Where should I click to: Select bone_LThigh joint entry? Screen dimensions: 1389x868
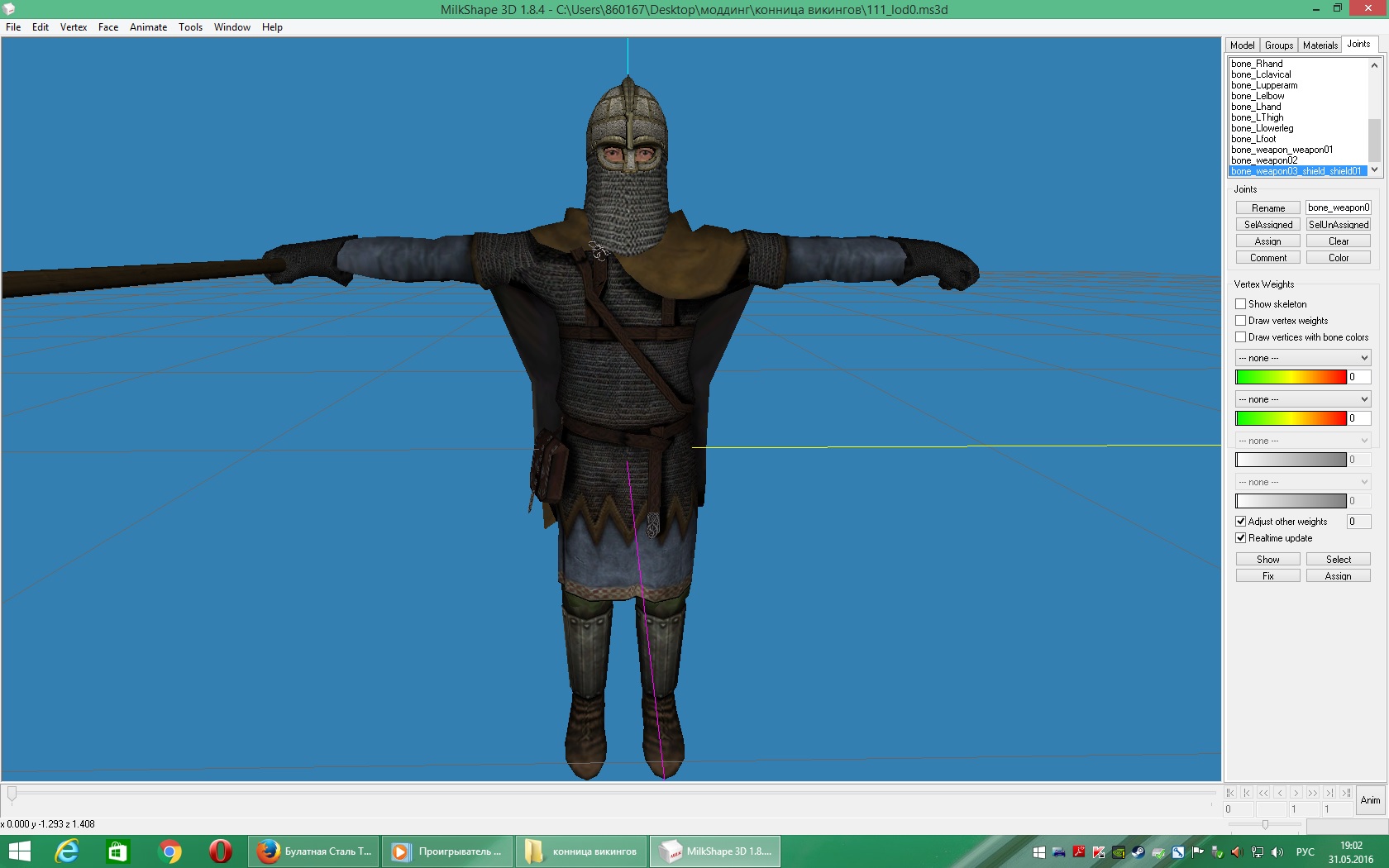1298,117
